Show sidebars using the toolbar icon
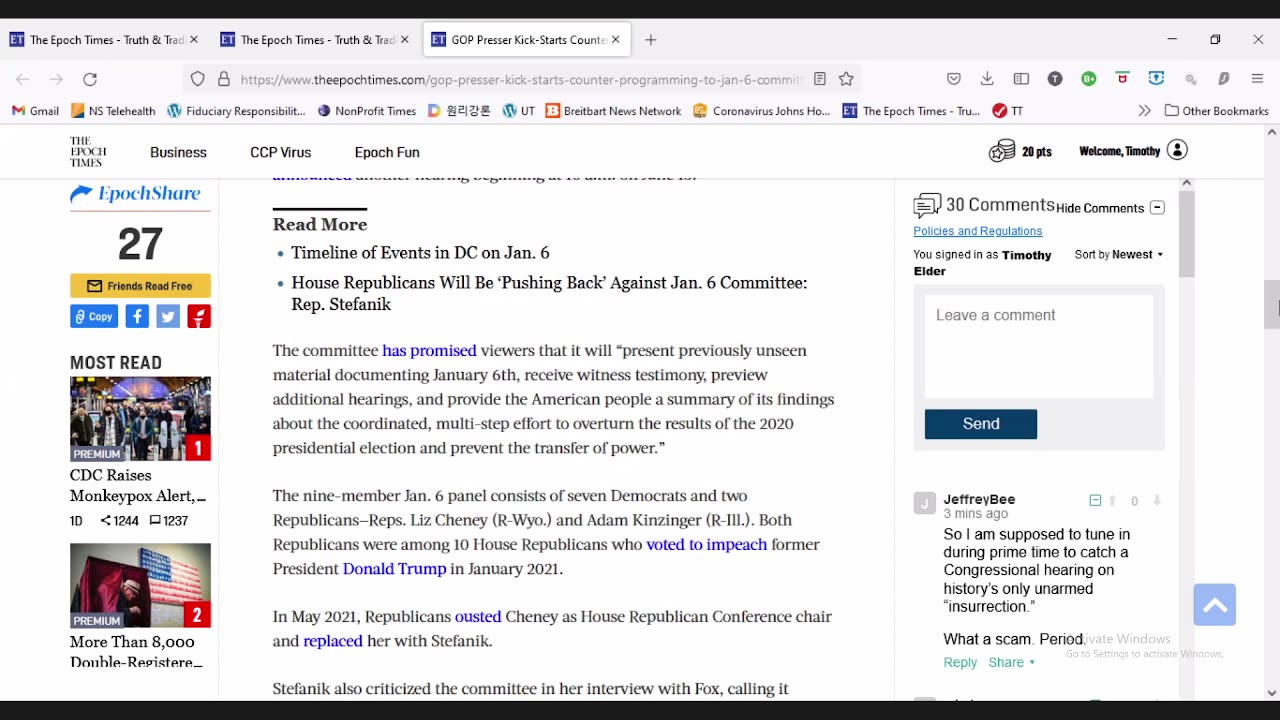1280x720 pixels. click(x=1021, y=79)
